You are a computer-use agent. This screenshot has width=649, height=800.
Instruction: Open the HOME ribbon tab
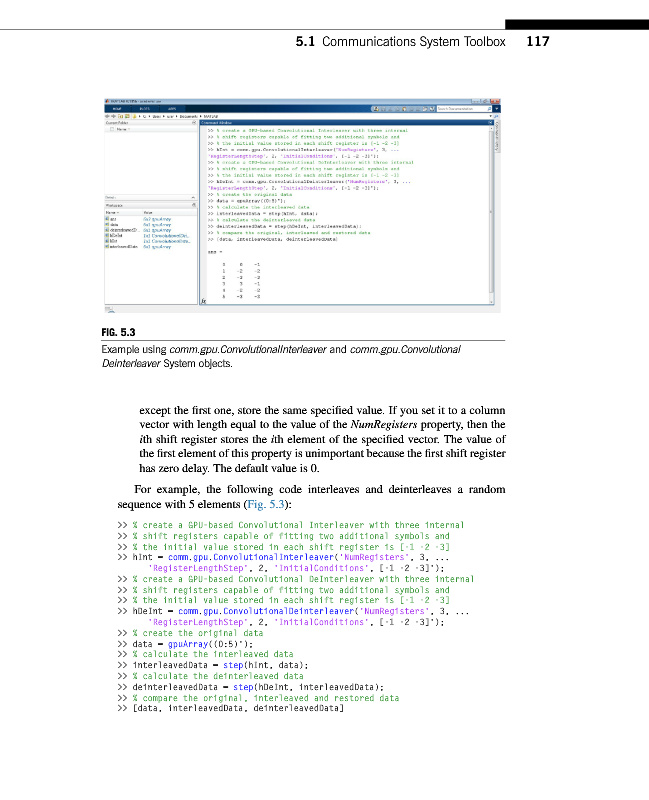tap(117, 108)
